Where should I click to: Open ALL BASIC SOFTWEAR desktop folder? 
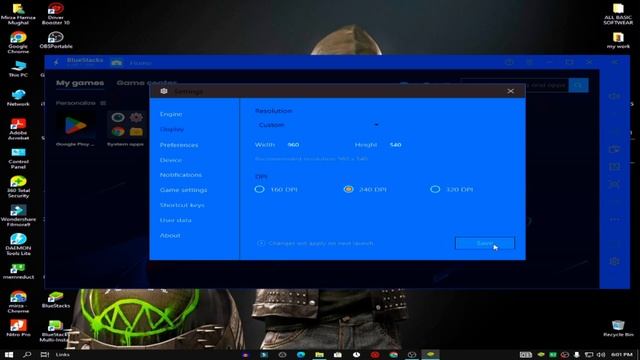click(618, 13)
